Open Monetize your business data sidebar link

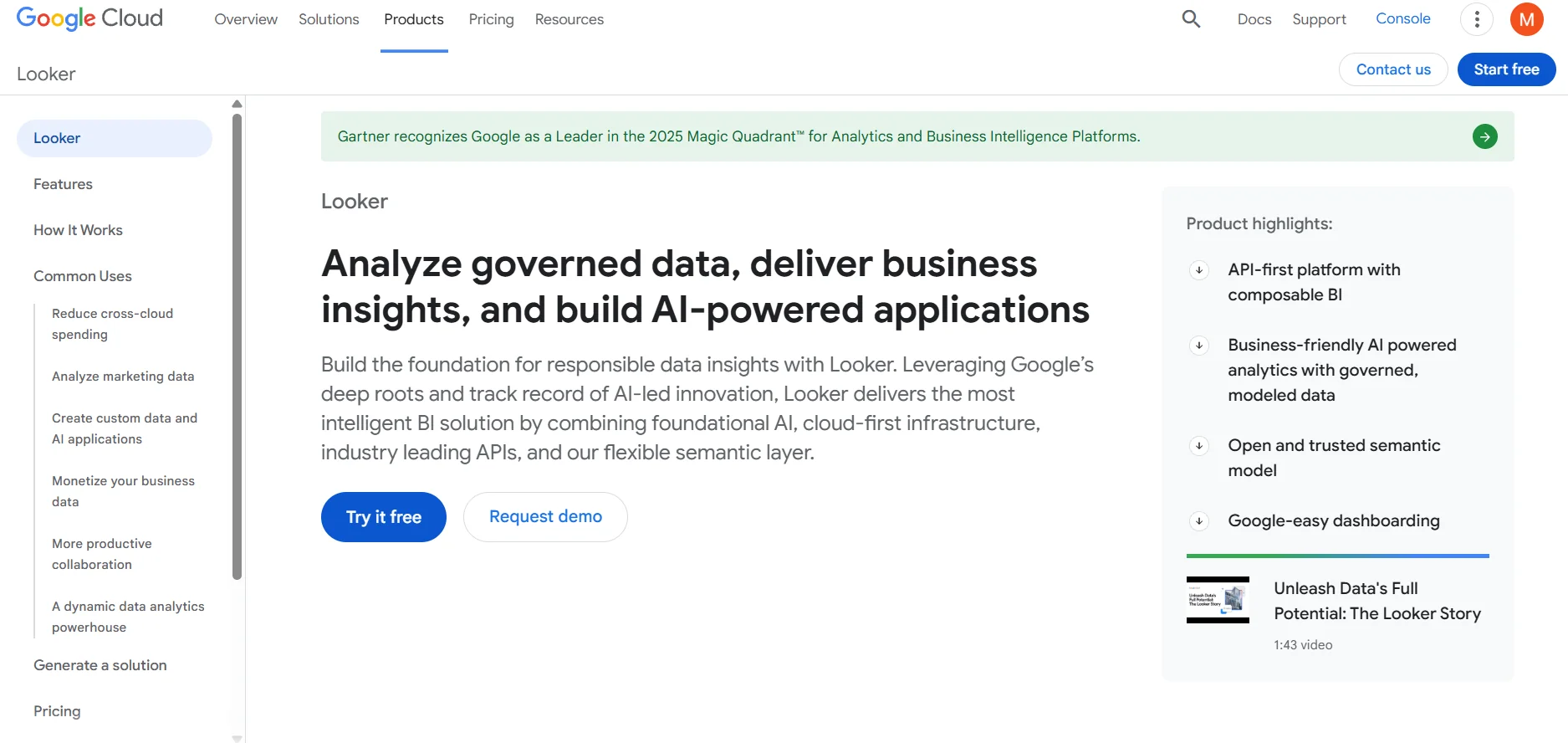coord(123,491)
